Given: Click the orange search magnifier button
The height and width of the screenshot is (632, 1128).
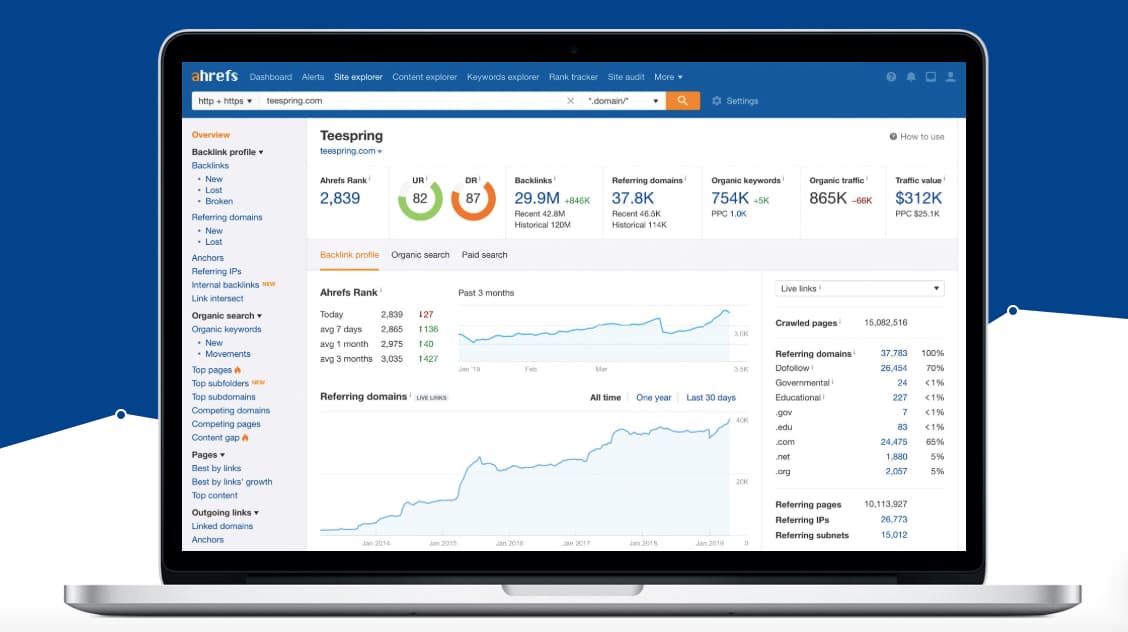Looking at the screenshot, I should 682,101.
